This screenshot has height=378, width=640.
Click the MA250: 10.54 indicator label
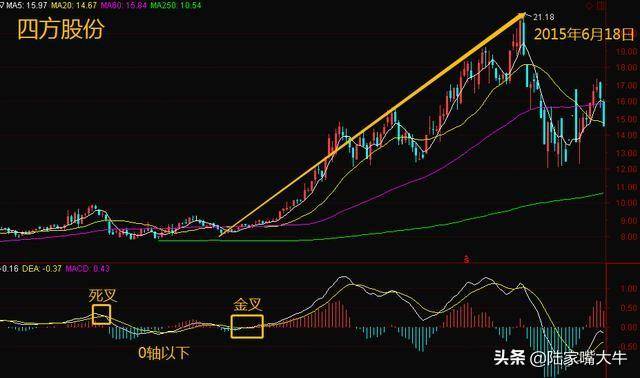click(176, 6)
